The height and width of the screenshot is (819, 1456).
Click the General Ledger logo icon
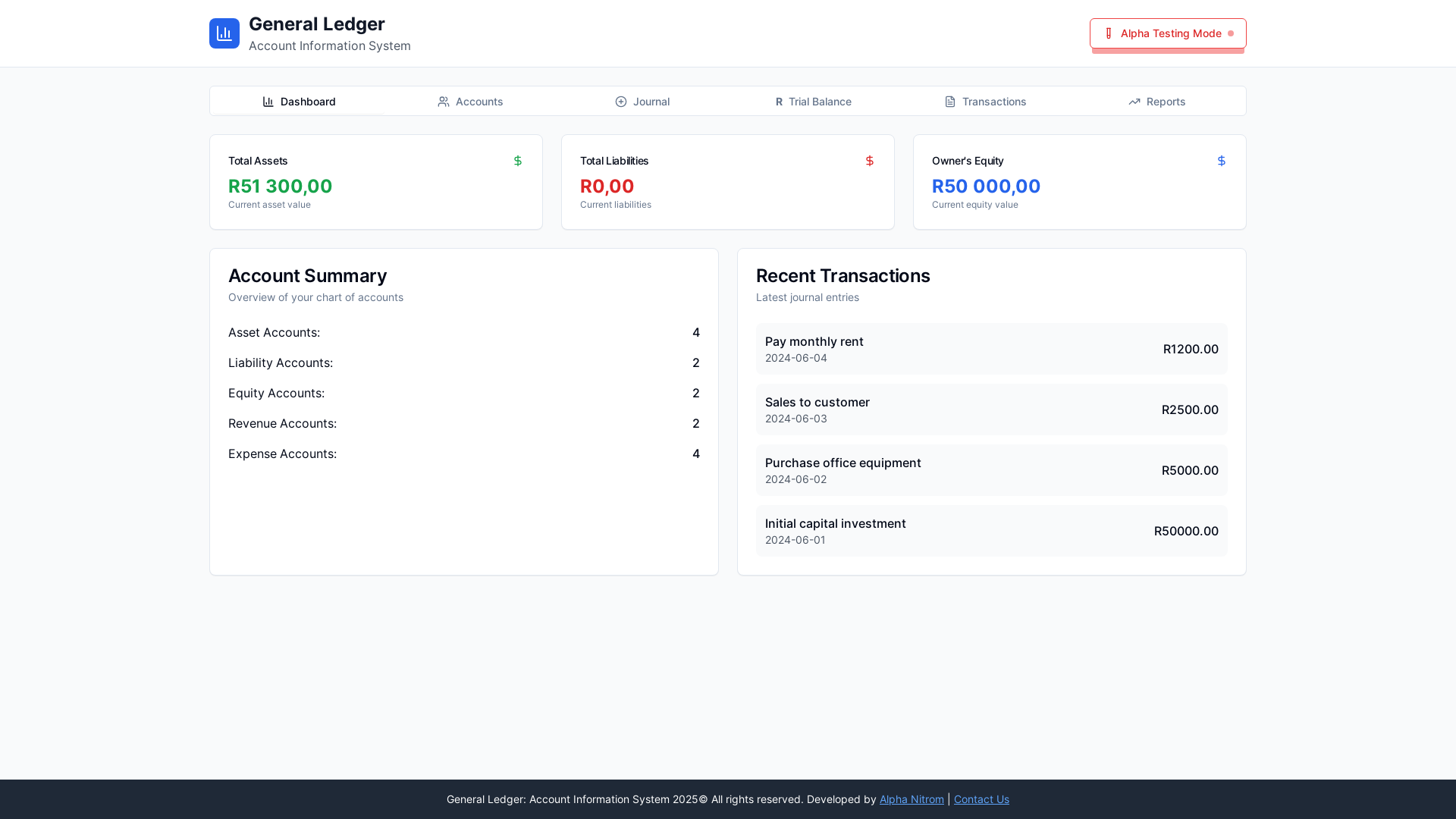[224, 33]
